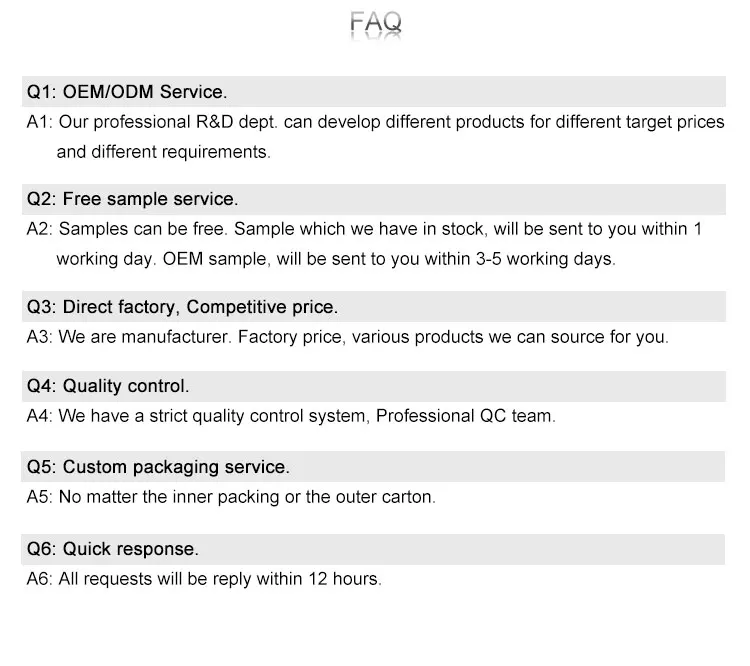Viewport: 750px width, 666px height.
Task: Click the 'target prices' text in A1
Action: (675, 122)
